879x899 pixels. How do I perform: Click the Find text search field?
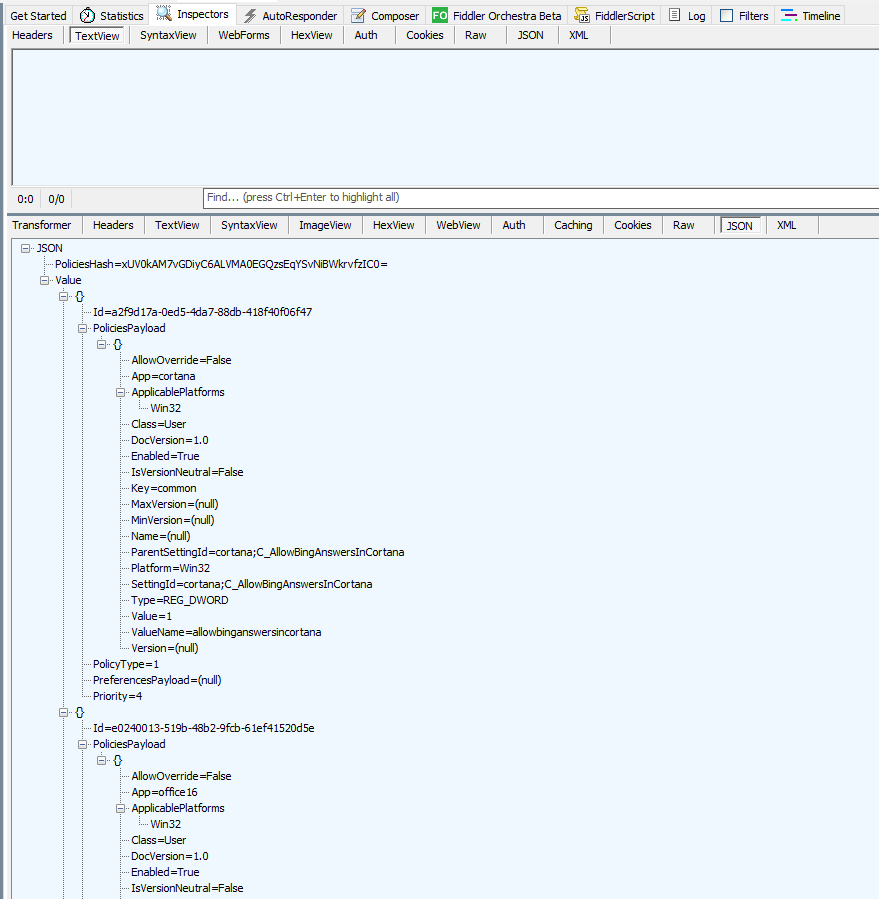541,198
